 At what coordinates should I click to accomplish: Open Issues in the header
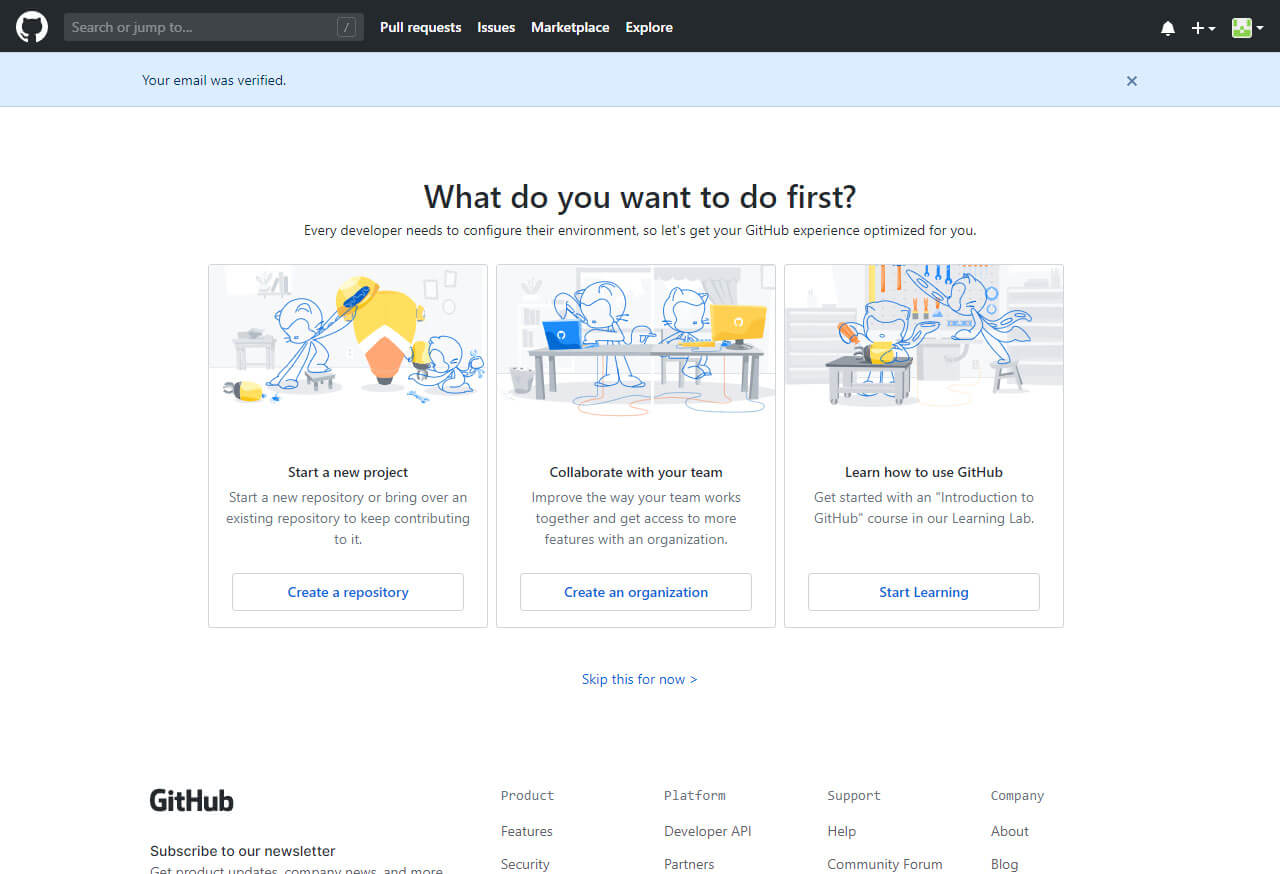[x=496, y=27]
